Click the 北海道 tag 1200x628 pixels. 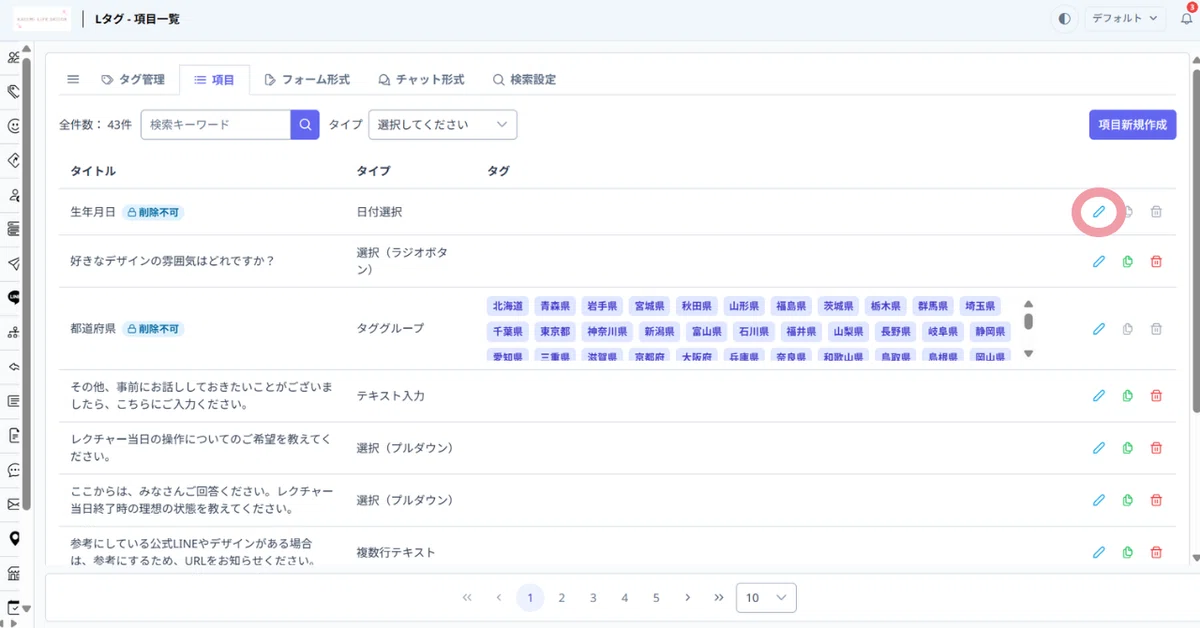(506, 306)
